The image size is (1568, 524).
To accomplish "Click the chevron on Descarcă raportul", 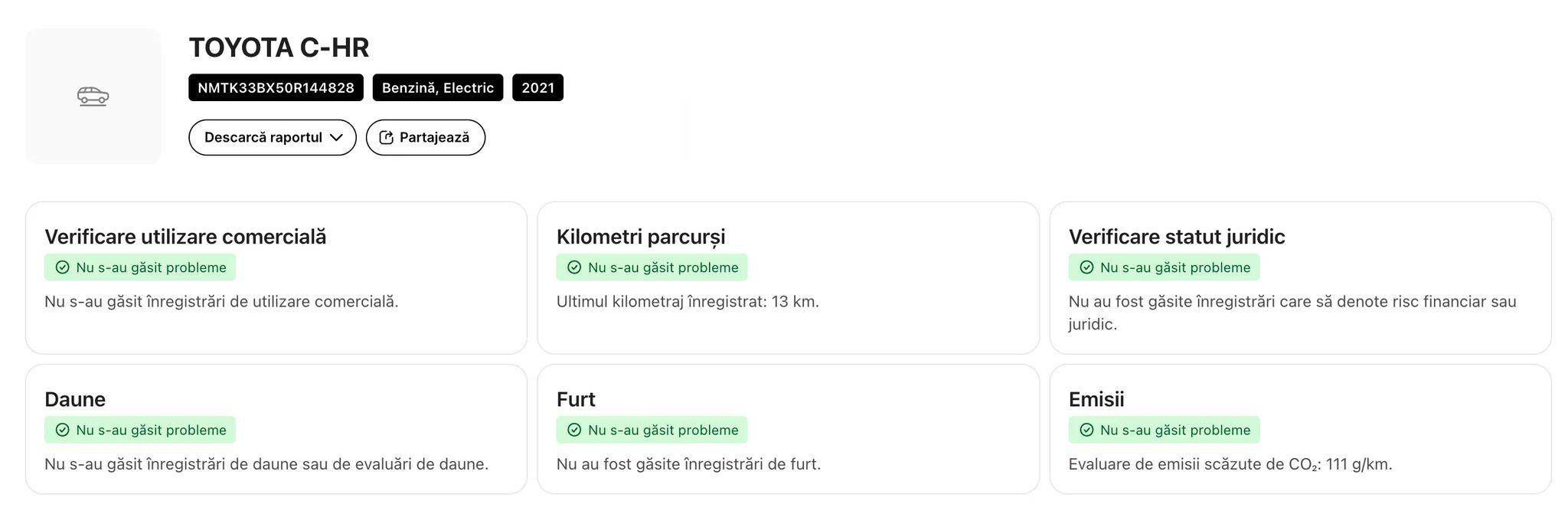I will [x=336, y=138].
